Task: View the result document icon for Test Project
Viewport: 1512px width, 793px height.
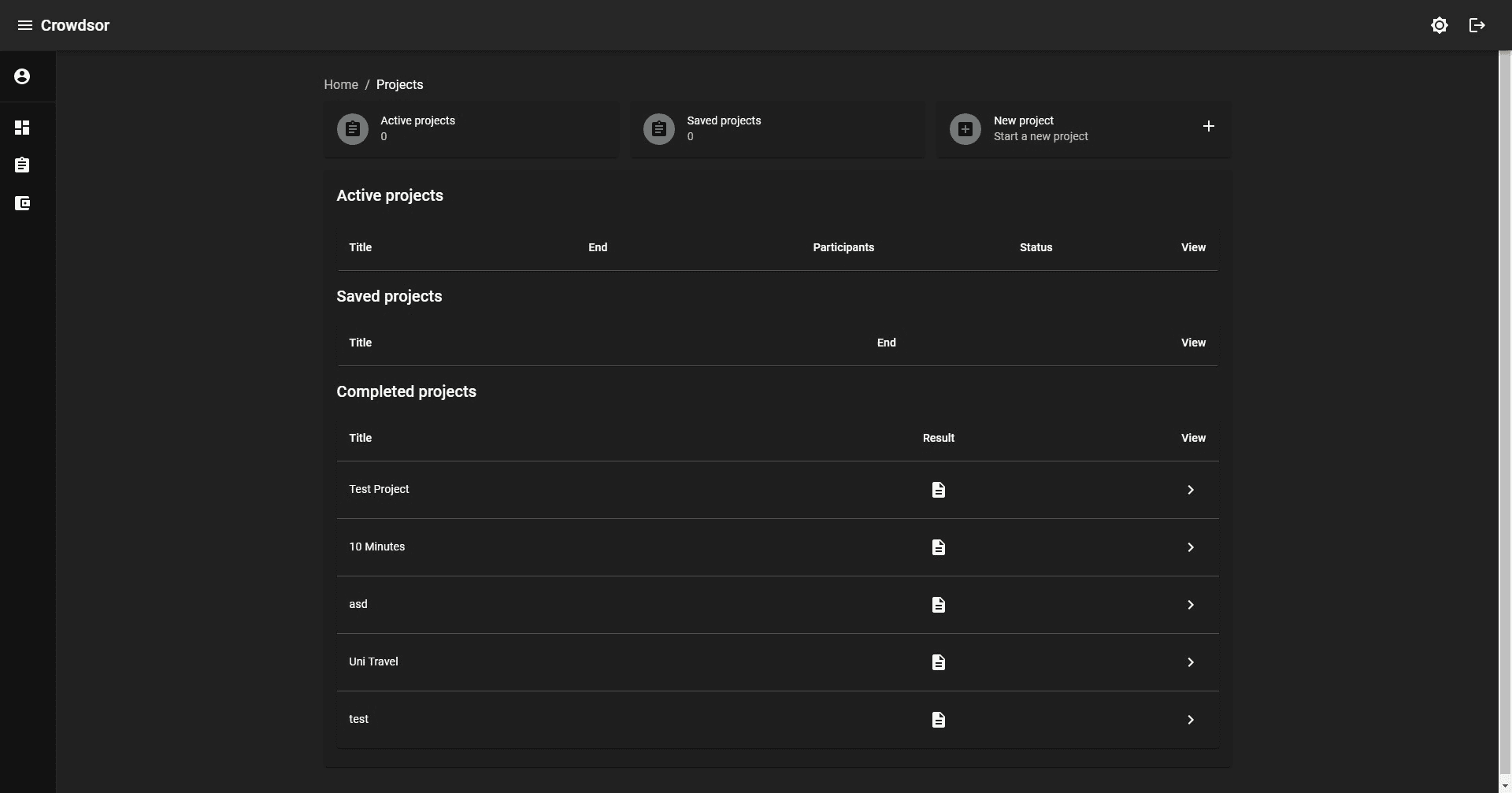Action: [938, 489]
